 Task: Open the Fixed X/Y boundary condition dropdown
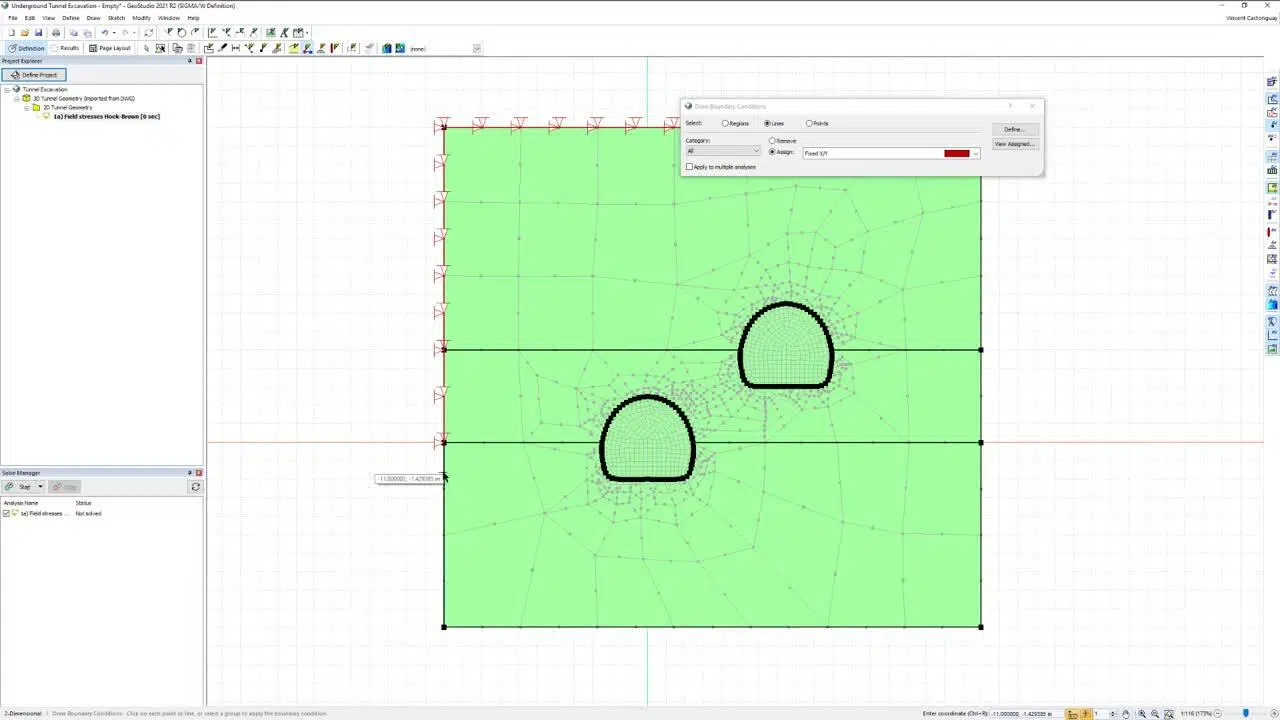pyautogui.click(x=975, y=153)
